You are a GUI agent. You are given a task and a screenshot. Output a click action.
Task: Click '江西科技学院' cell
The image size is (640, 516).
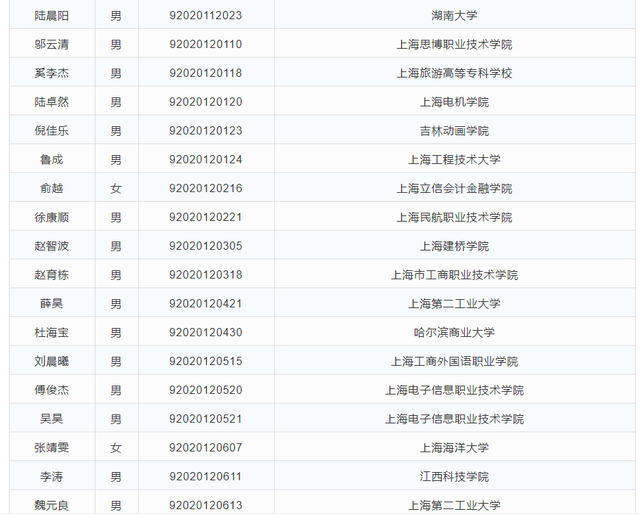coord(454,476)
